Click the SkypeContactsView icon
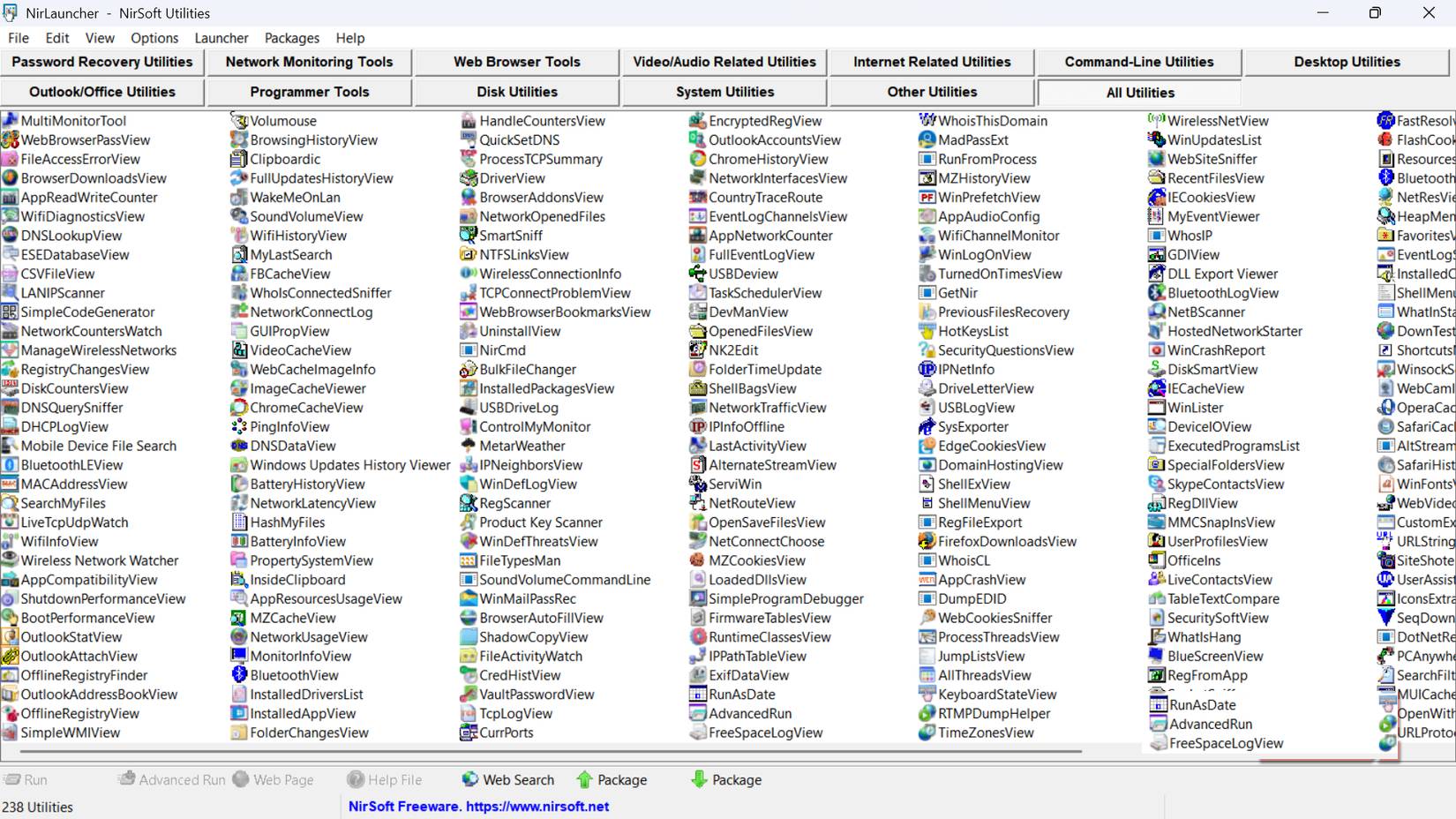 pos(1156,485)
